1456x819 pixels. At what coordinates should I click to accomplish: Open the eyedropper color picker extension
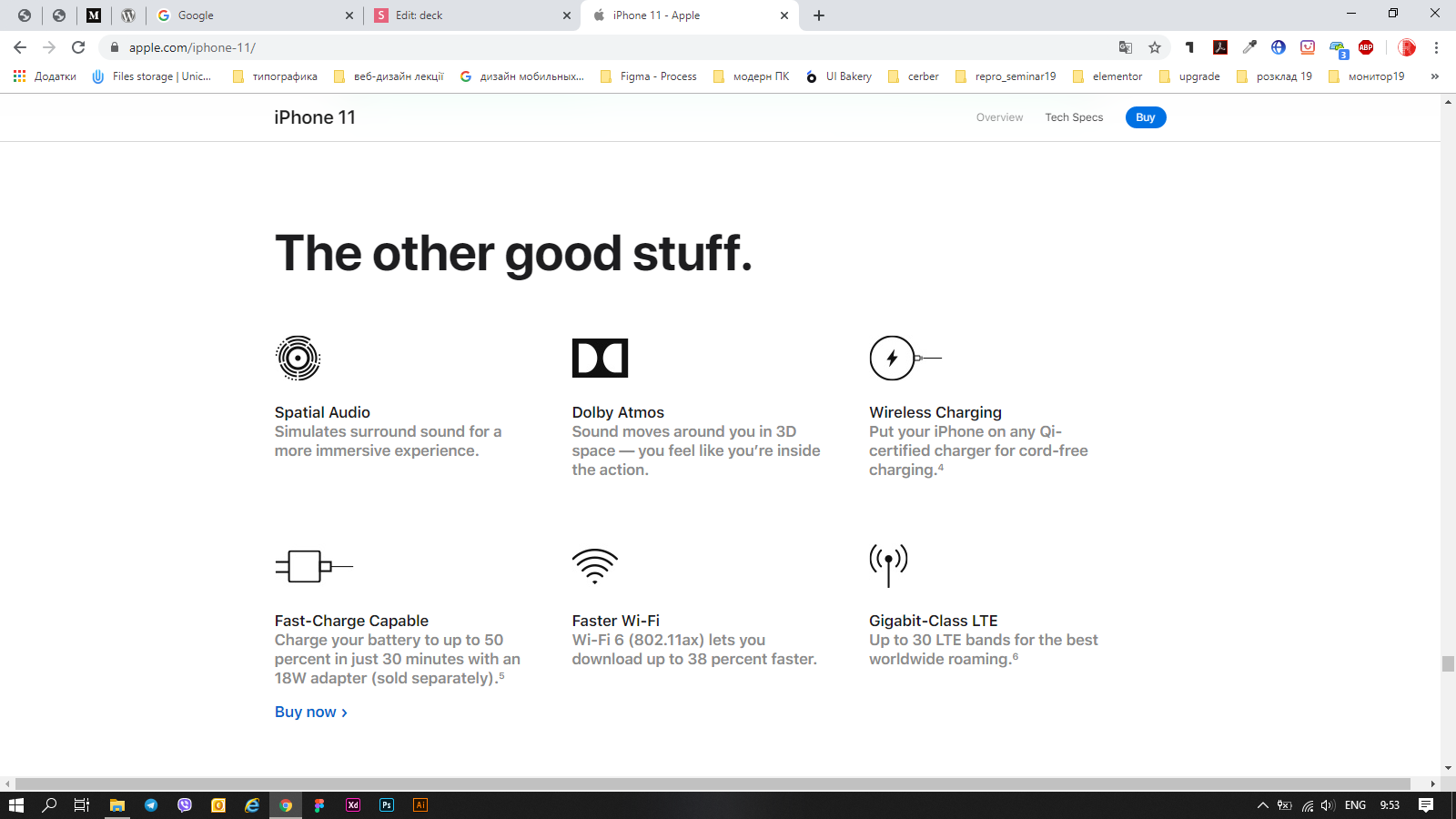(x=1249, y=47)
